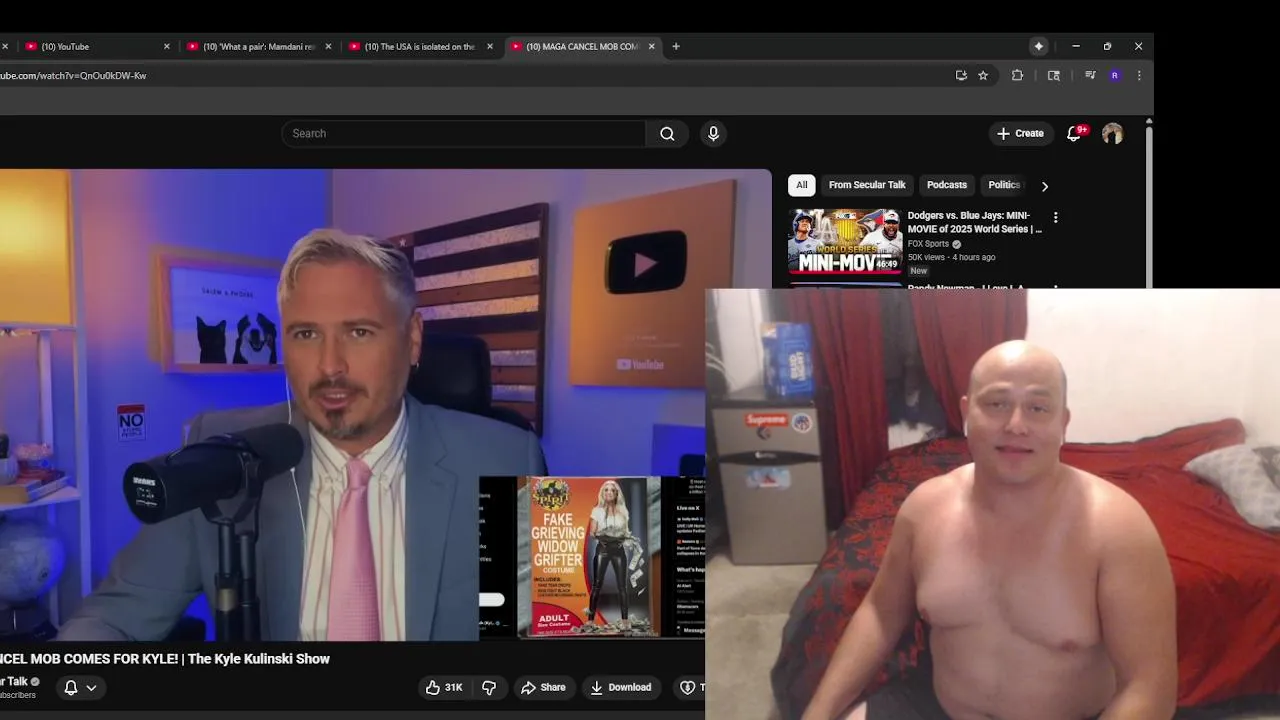Select the 'Podcasts' filter chip
The height and width of the screenshot is (720, 1280).
(x=946, y=185)
